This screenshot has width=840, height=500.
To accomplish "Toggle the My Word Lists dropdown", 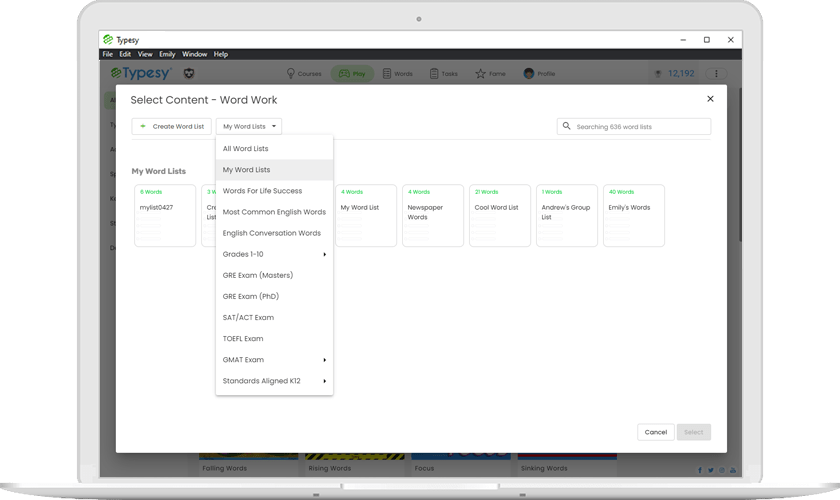I will (249, 126).
